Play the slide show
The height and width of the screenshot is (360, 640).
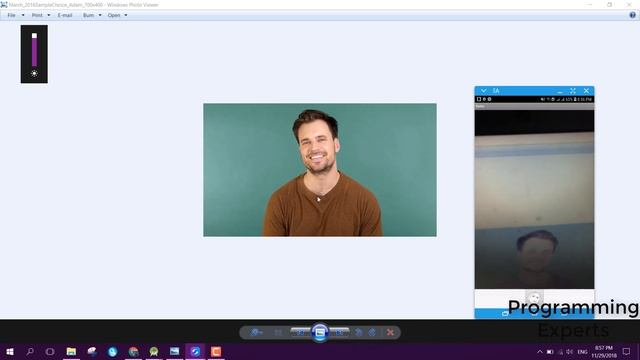click(320, 333)
